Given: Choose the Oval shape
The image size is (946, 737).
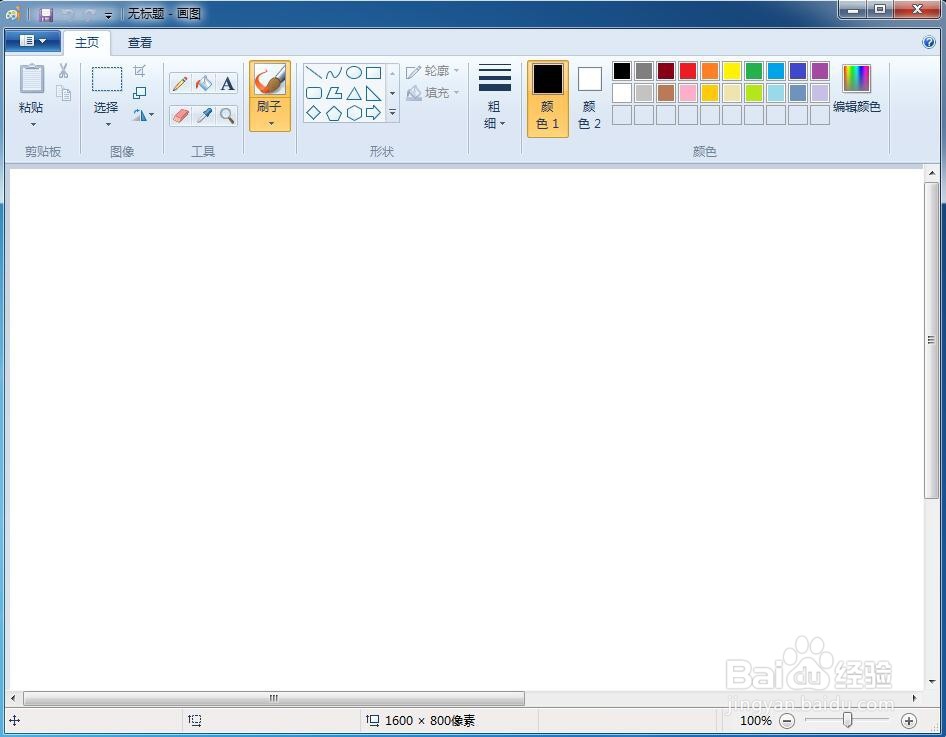Looking at the screenshot, I should [354, 73].
